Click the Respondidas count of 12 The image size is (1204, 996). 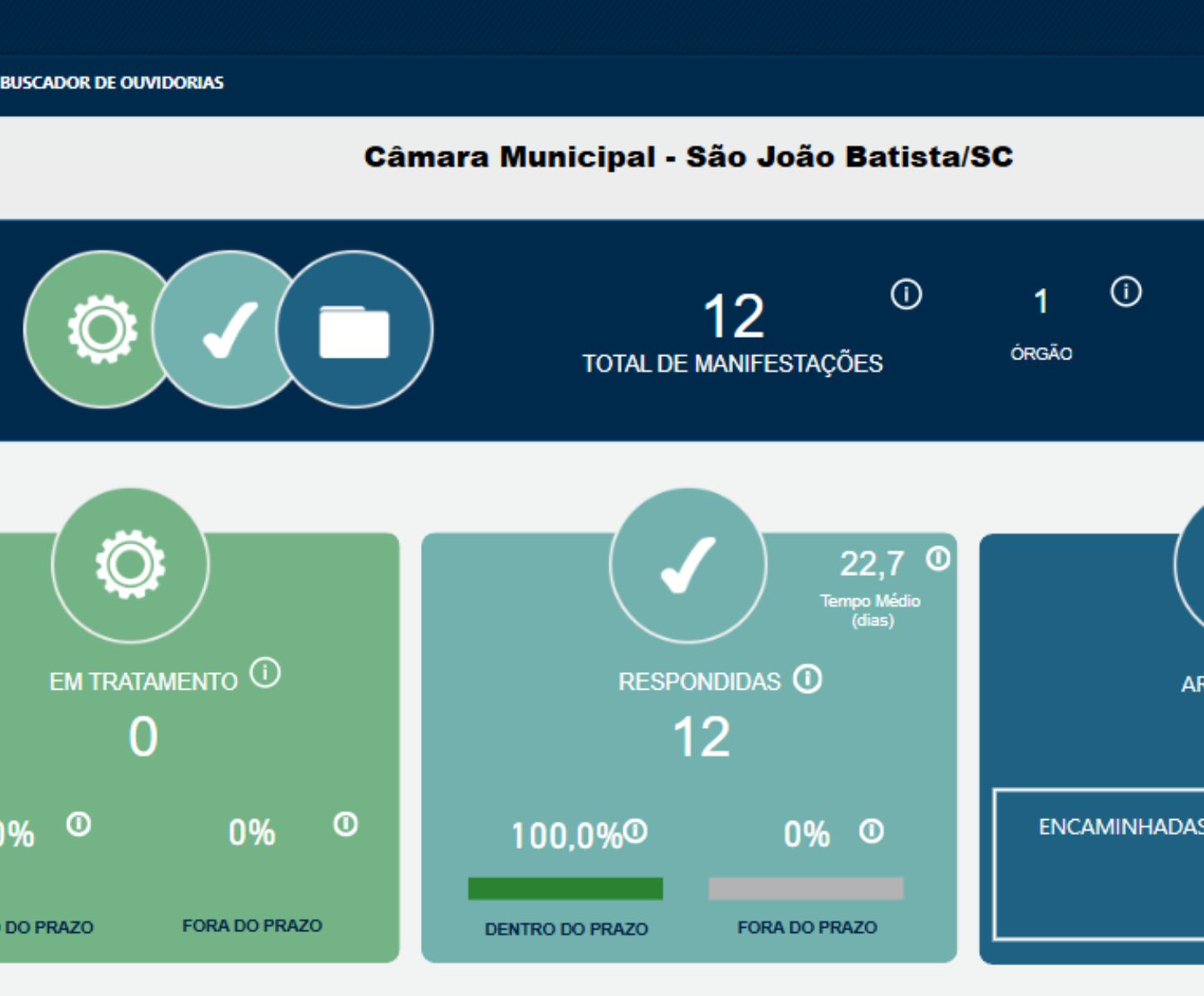tap(702, 737)
